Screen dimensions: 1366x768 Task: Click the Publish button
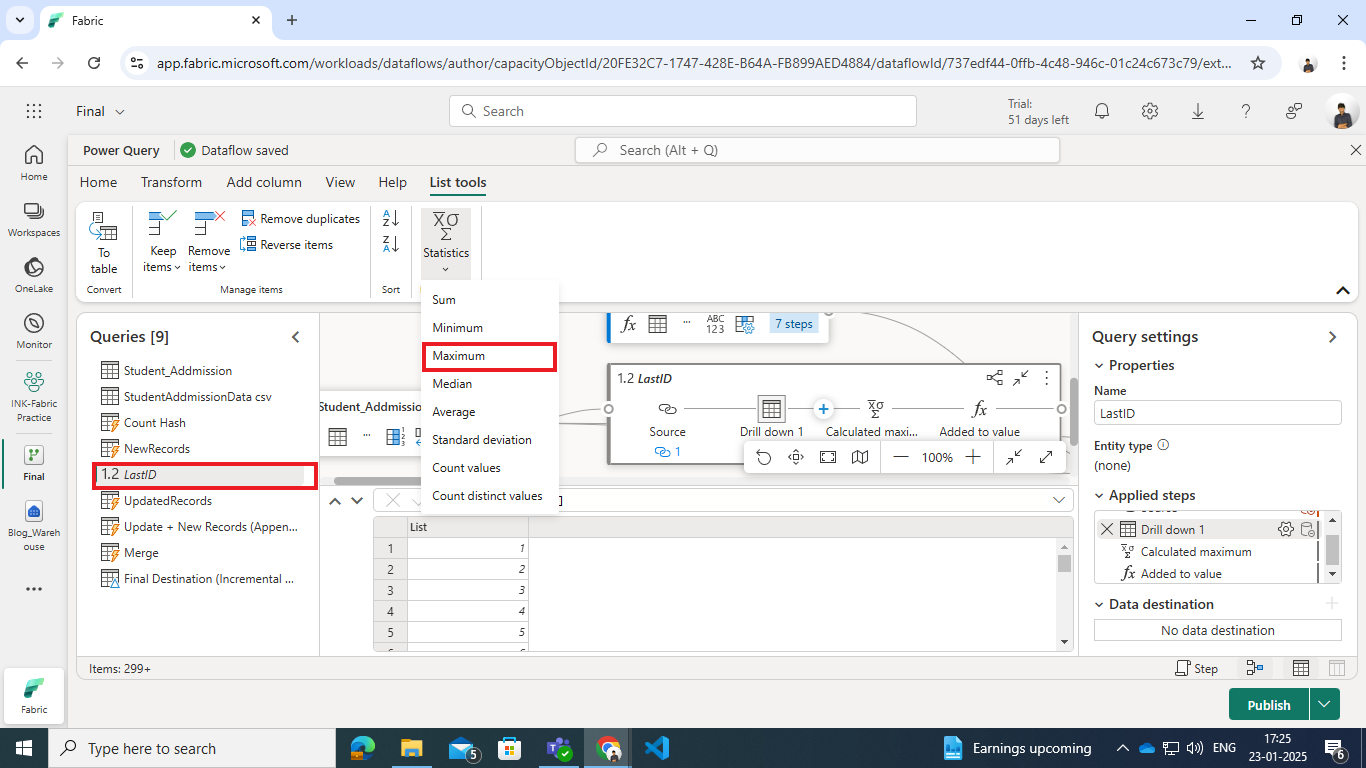click(1269, 705)
